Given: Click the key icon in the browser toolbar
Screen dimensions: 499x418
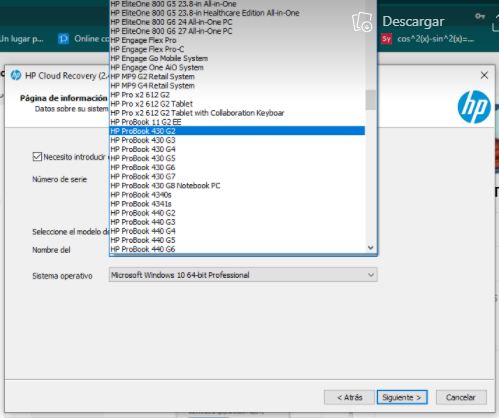Looking at the screenshot, I should tap(480, 16).
